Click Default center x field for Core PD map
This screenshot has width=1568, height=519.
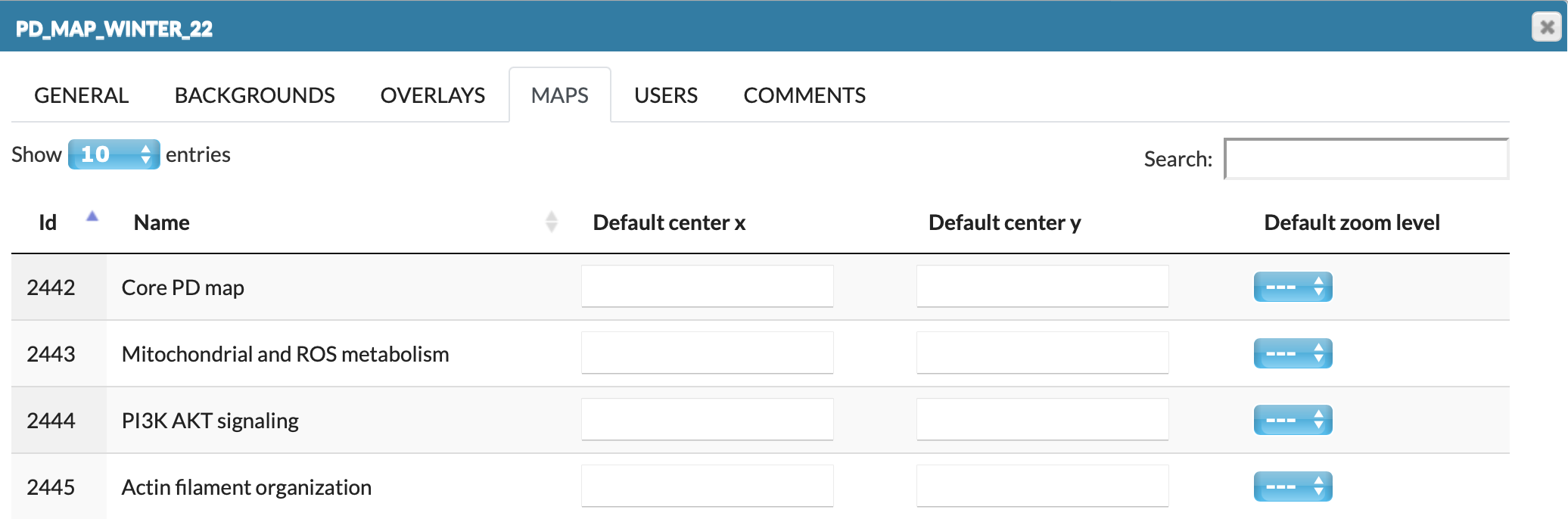pyautogui.click(x=707, y=286)
